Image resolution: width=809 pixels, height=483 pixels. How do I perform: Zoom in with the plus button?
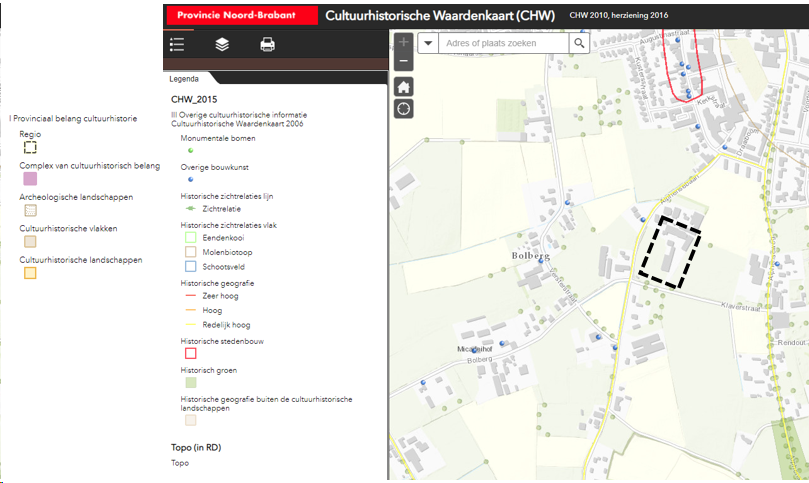[x=403, y=43]
